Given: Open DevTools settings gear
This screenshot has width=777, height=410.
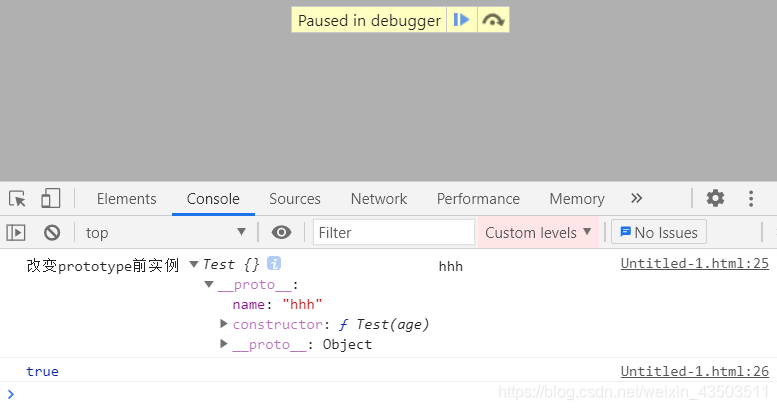Looking at the screenshot, I should coord(715,198).
